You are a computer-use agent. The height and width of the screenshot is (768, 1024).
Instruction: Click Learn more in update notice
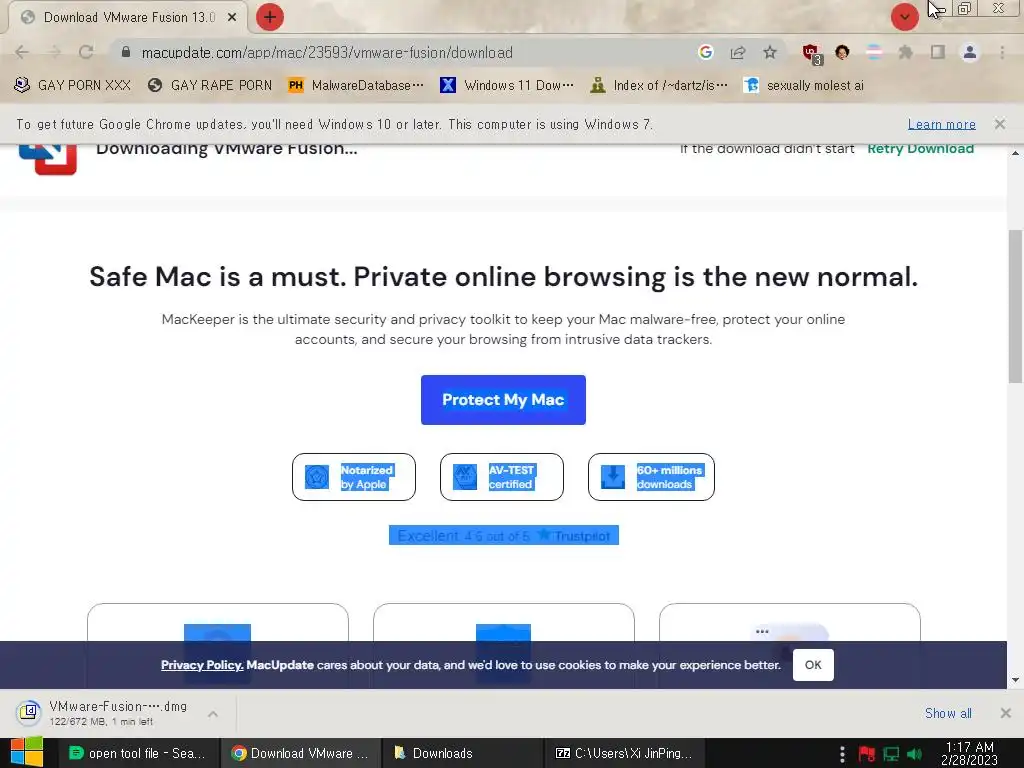click(x=942, y=124)
